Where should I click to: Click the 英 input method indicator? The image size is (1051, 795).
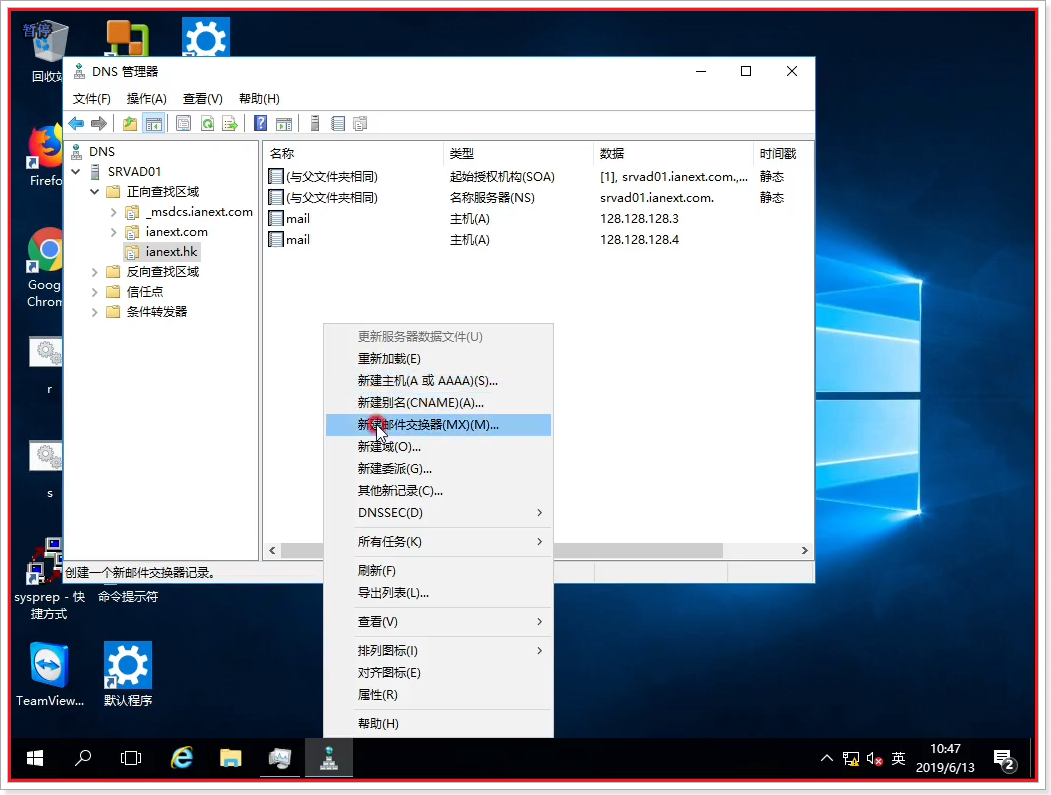tap(898, 759)
